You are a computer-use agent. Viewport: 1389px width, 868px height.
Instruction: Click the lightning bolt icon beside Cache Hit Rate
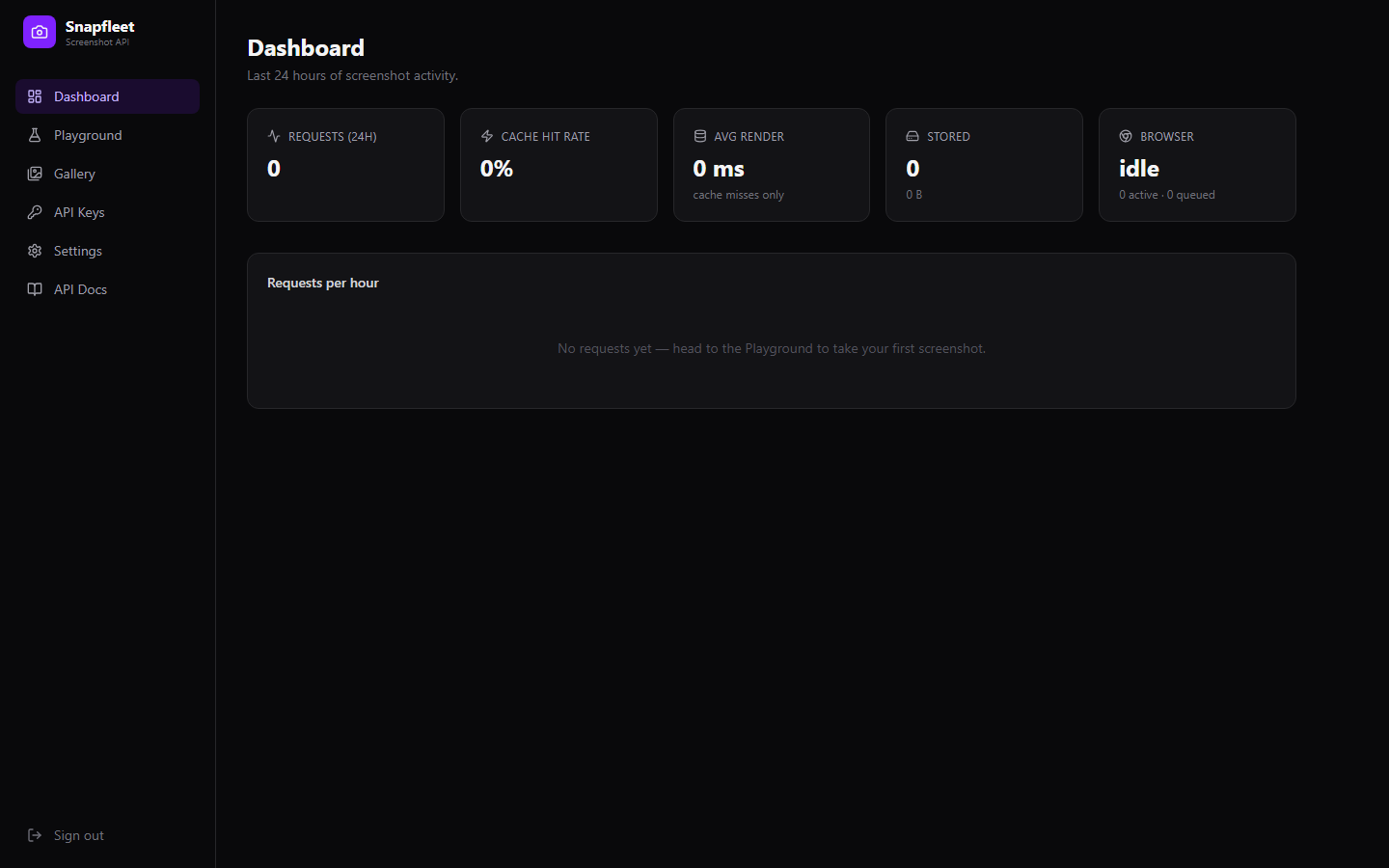[x=487, y=136]
